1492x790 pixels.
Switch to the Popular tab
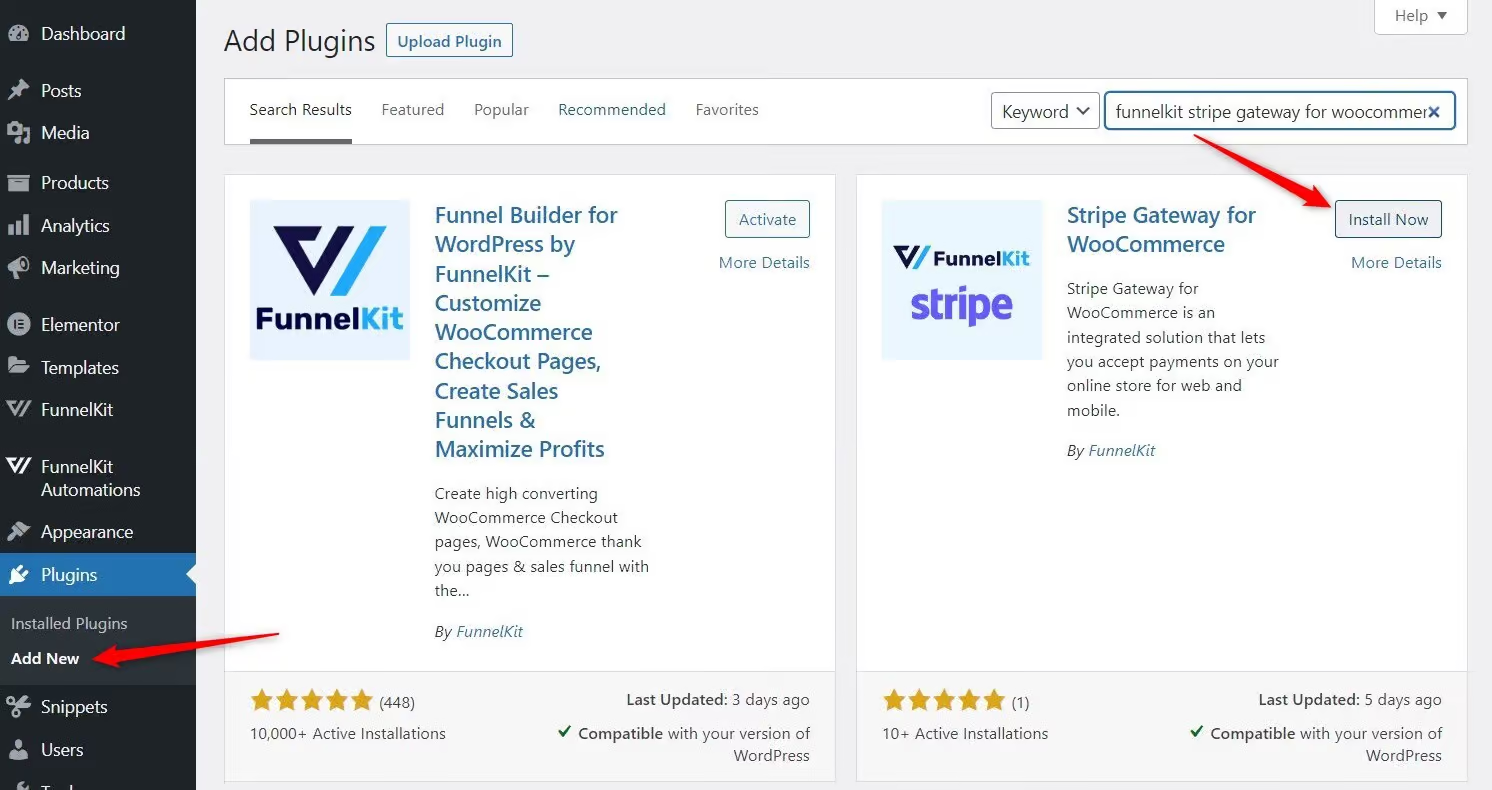pyautogui.click(x=501, y=110)
